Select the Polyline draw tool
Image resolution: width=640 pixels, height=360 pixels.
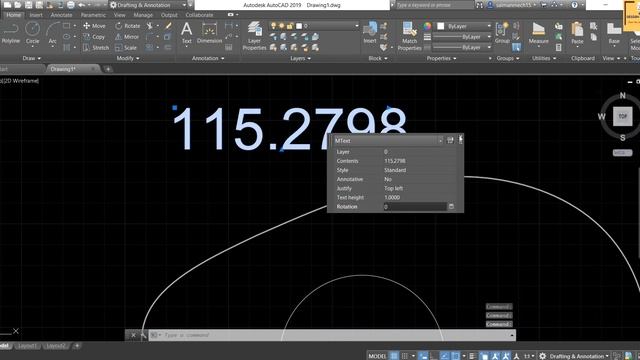(x=11, y=33)
